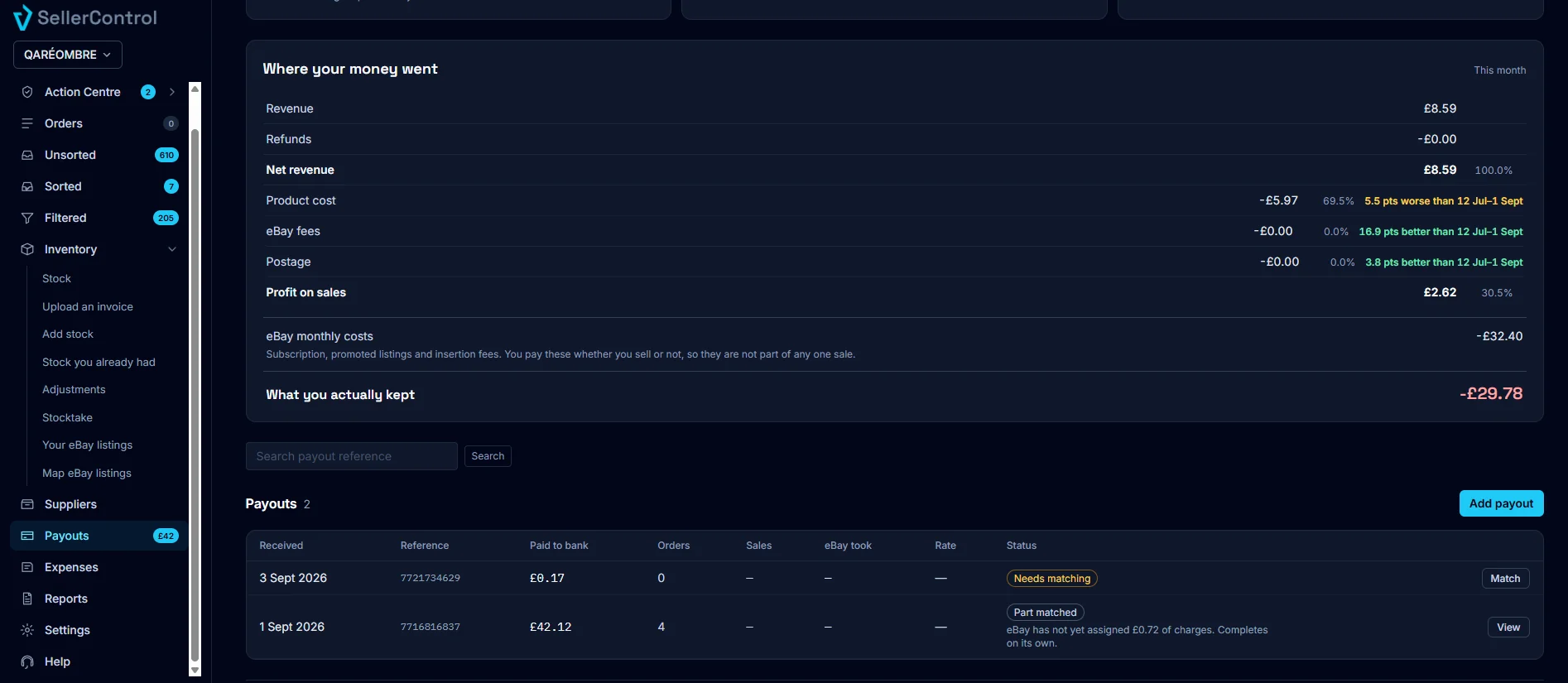Open Stock you already had
This screenshot has height=683, width=1568.
(99, 362)
